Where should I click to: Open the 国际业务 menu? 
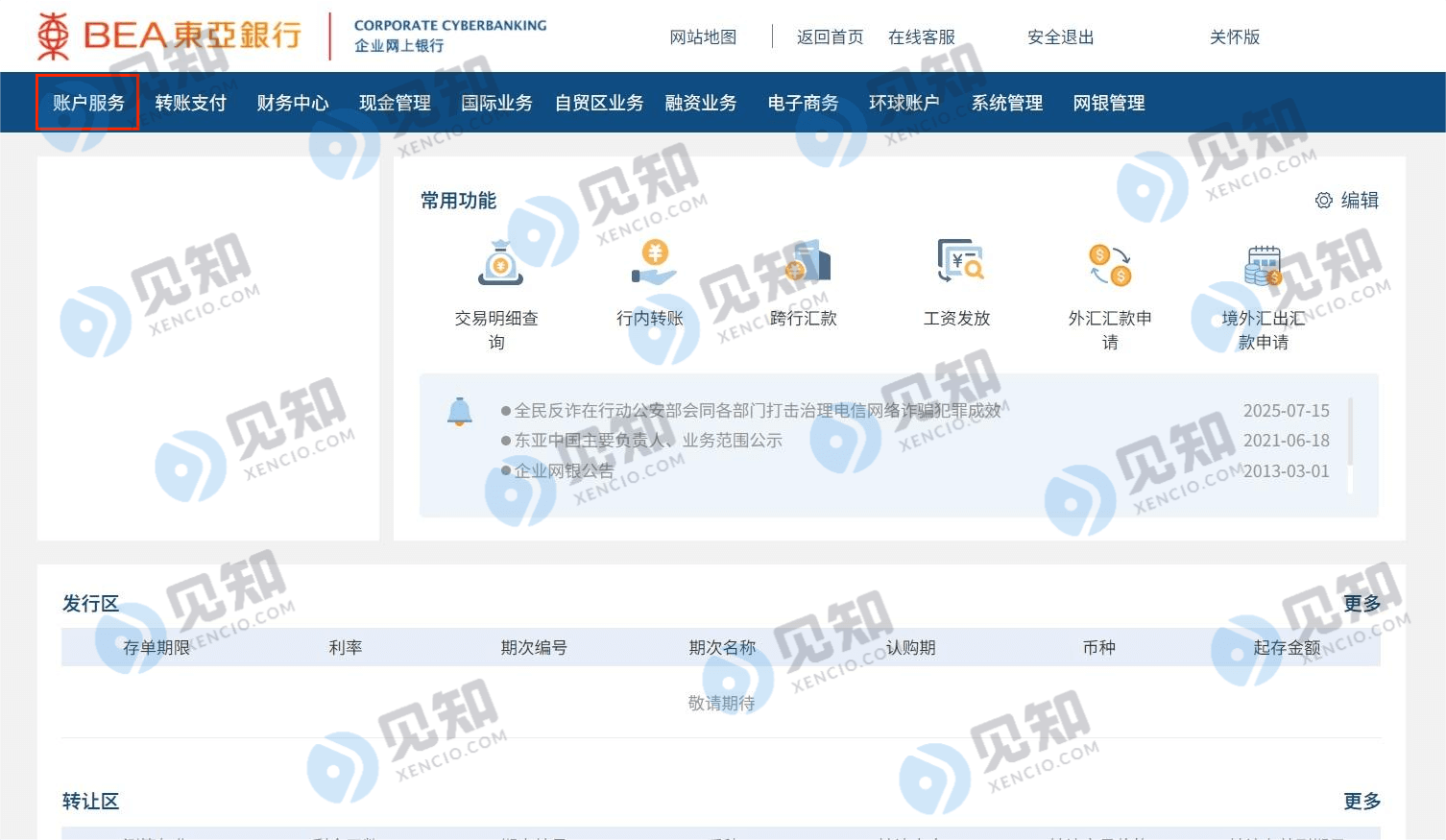pos(496,103)
